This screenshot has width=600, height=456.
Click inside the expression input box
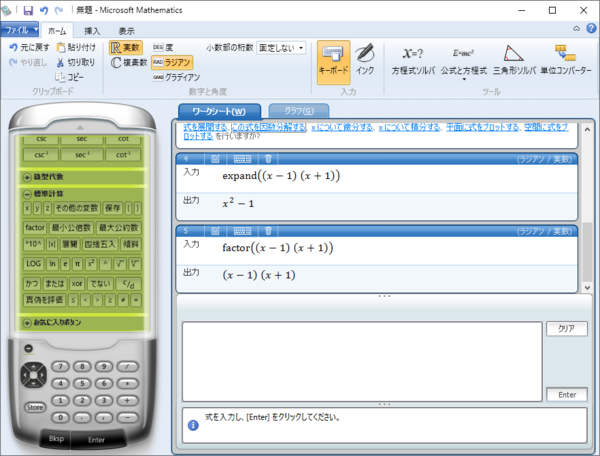tap(362, 362)
